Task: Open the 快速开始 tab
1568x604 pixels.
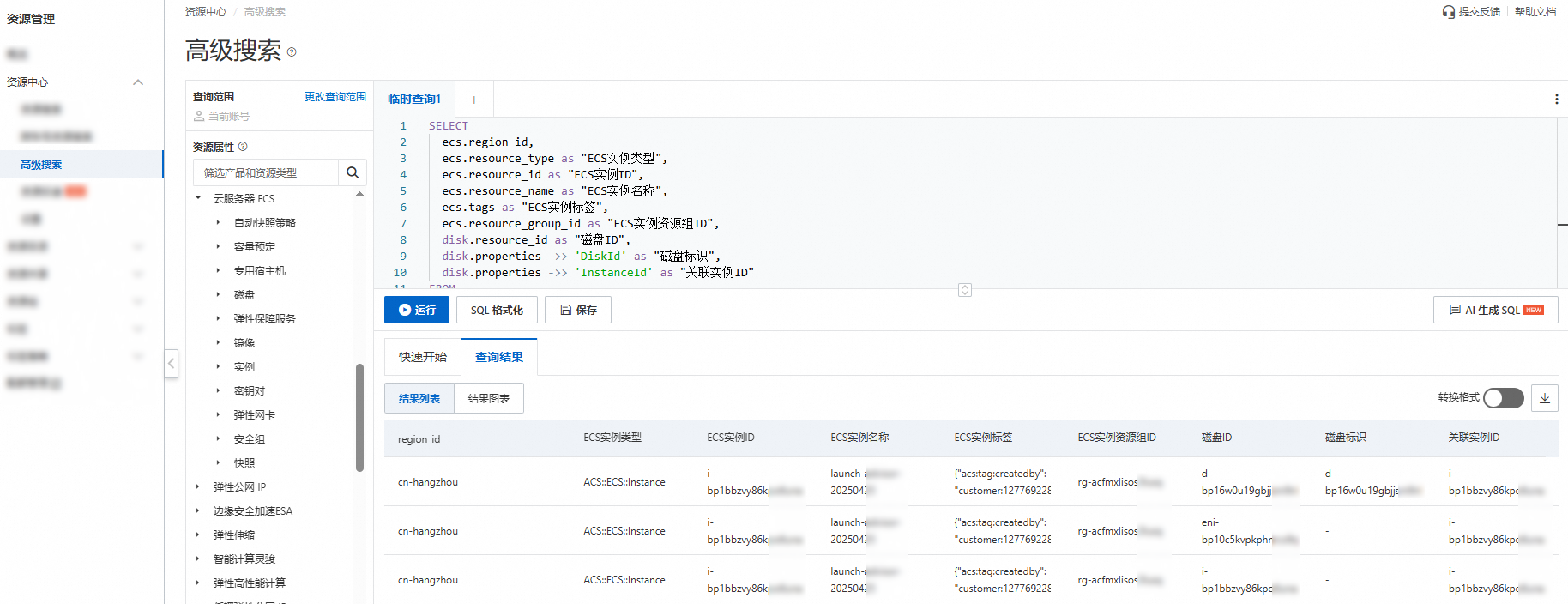Action: pyautogui.click(x=423, y=357)
